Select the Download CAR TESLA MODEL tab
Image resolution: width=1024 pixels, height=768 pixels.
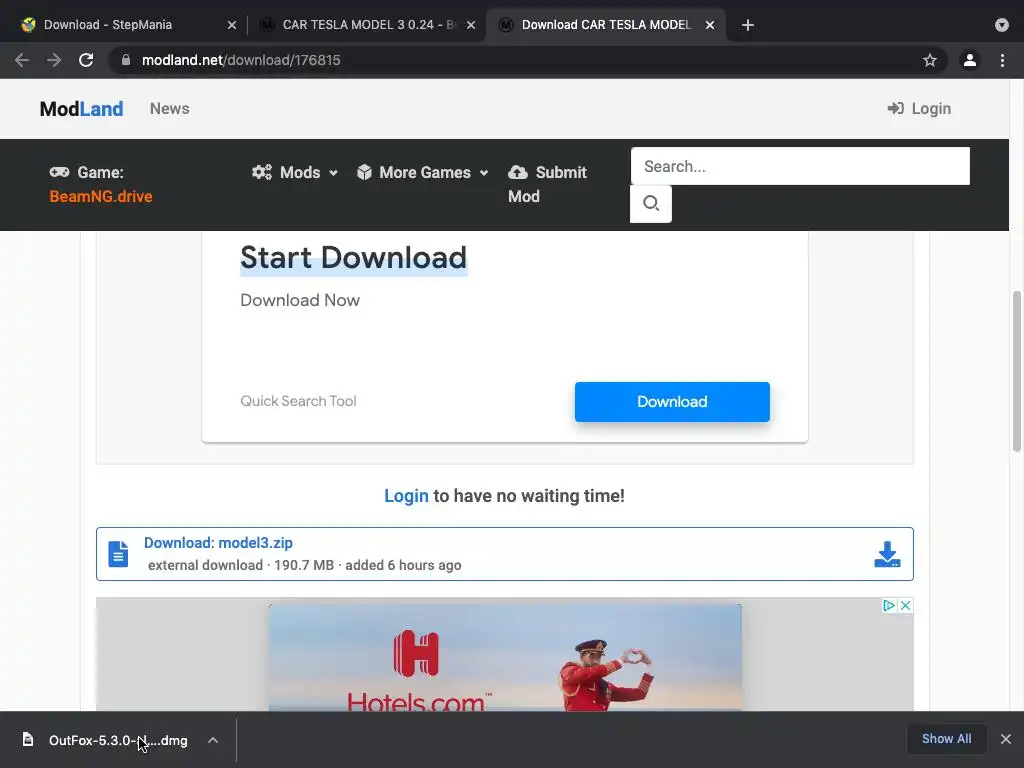click(x=605, y=25)
